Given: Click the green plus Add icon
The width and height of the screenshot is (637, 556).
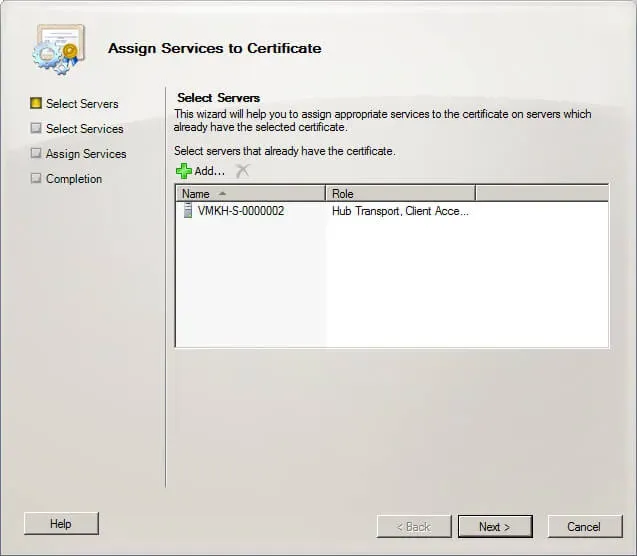Looking at the screenshot, I should point(184,171).
